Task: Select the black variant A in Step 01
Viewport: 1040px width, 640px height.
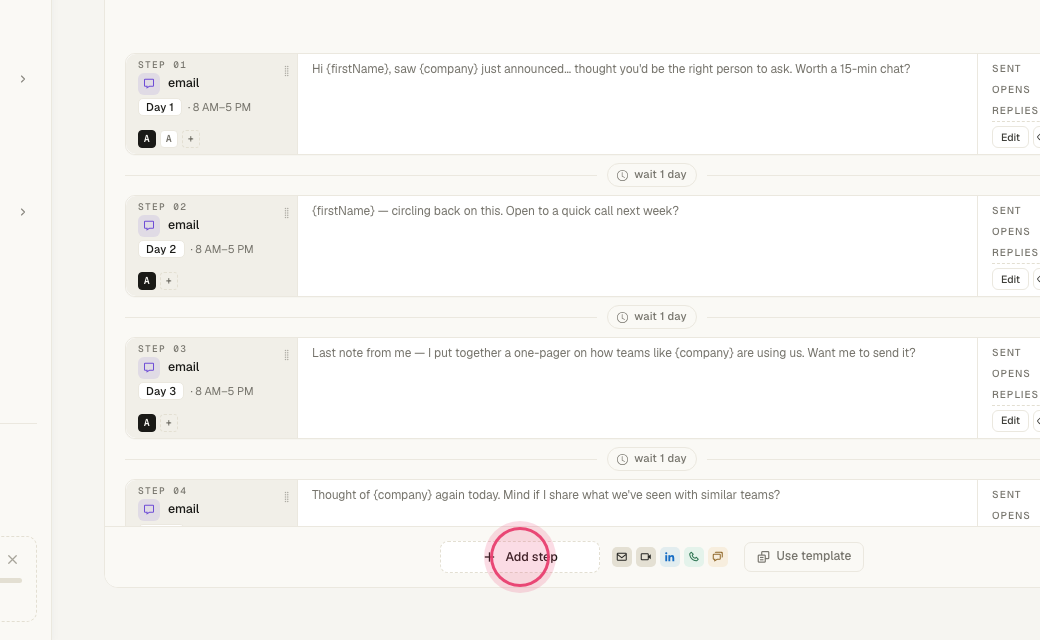Action: (x=147, y=139)
